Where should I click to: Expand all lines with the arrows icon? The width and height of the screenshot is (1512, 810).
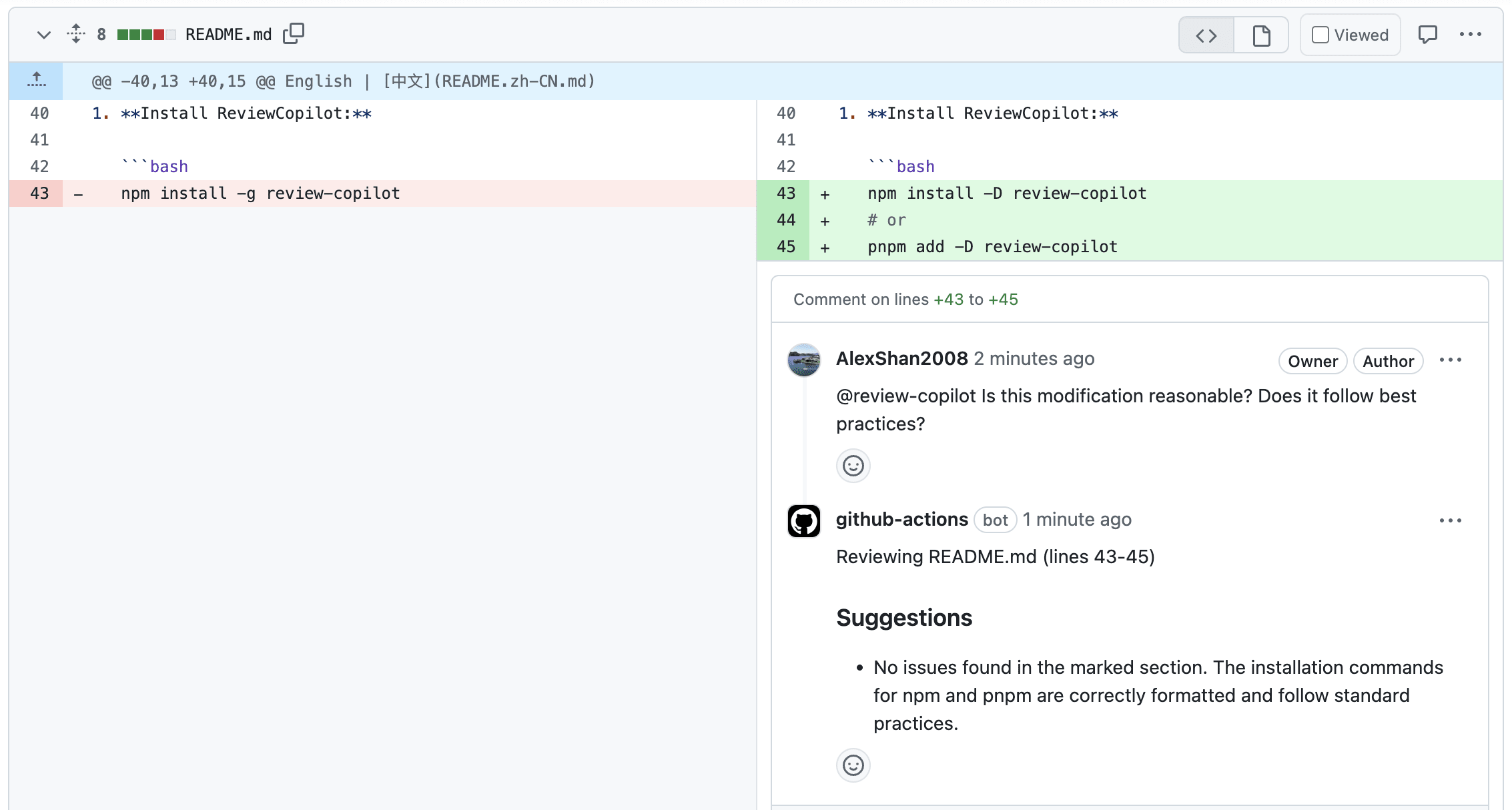[x=76, y=33]
